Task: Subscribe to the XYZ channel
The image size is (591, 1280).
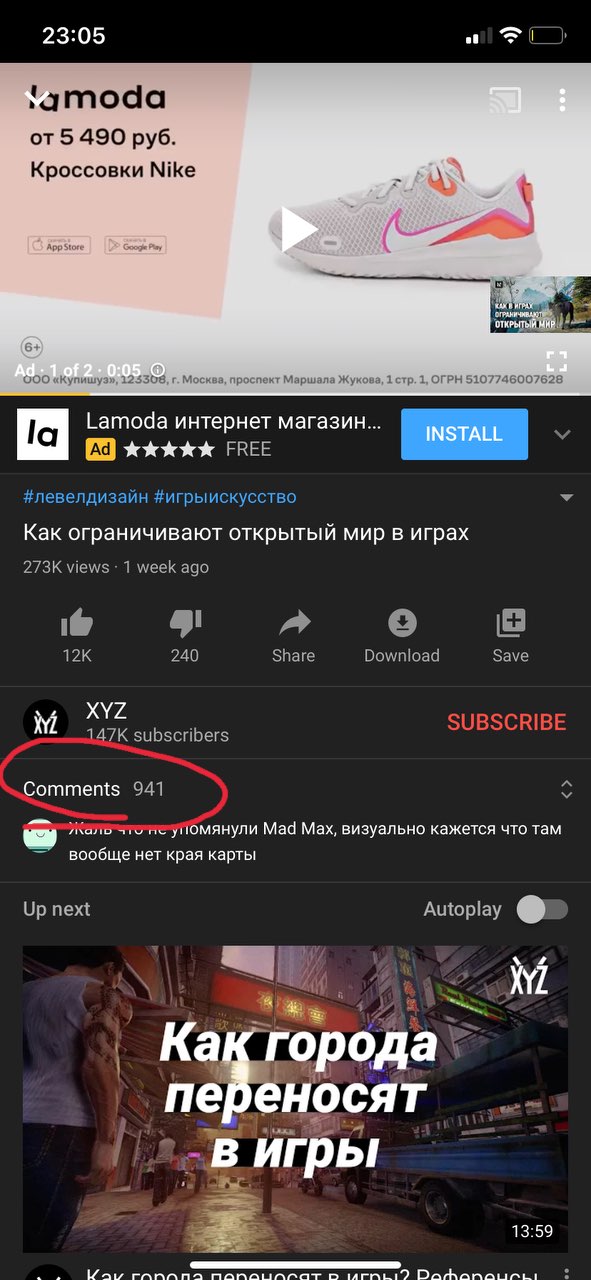Action: [x=506, y=722]
